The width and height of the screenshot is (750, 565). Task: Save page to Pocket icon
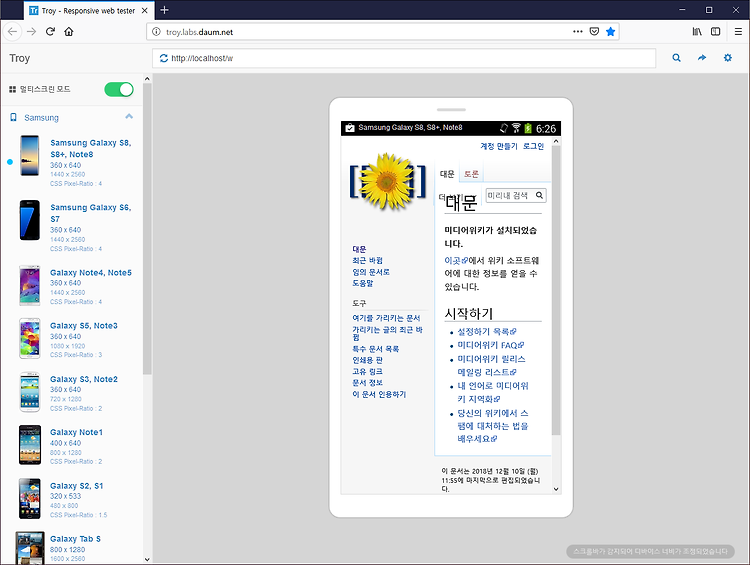[x=594, y=32]
